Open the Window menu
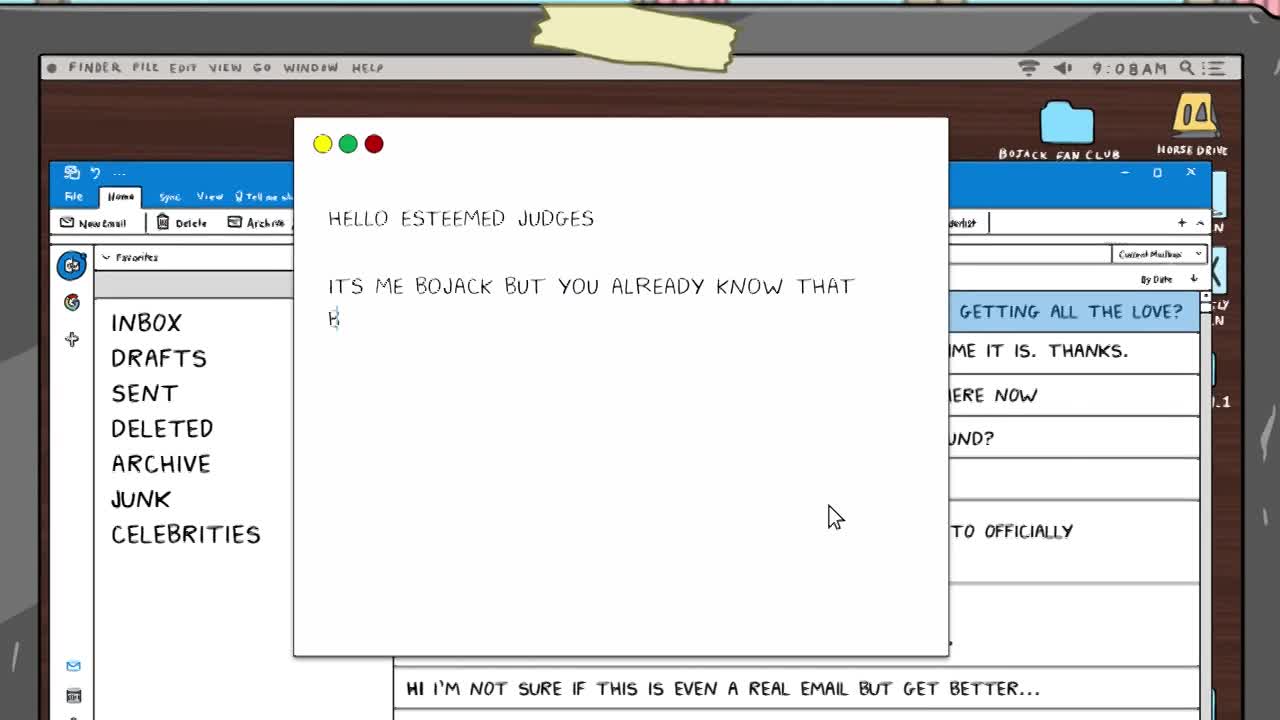 [311, 68]
